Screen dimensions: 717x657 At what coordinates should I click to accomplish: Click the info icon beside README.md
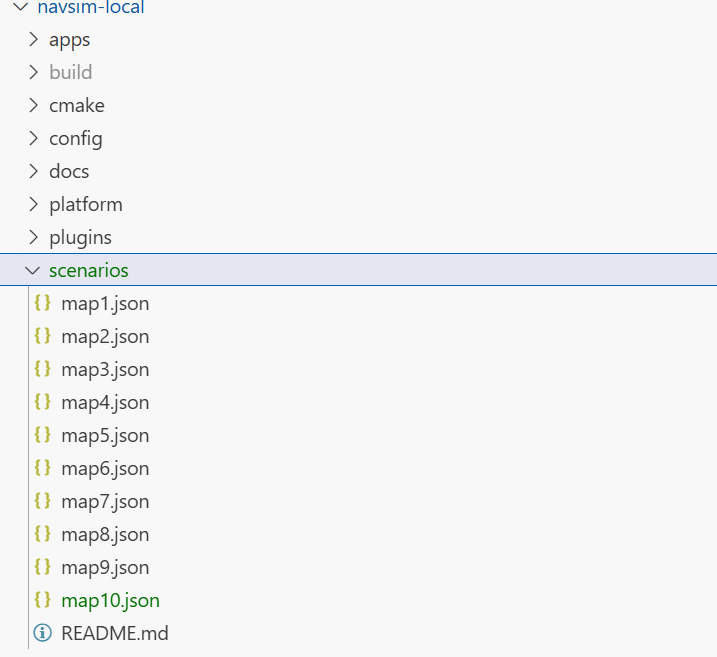point(42,633)
